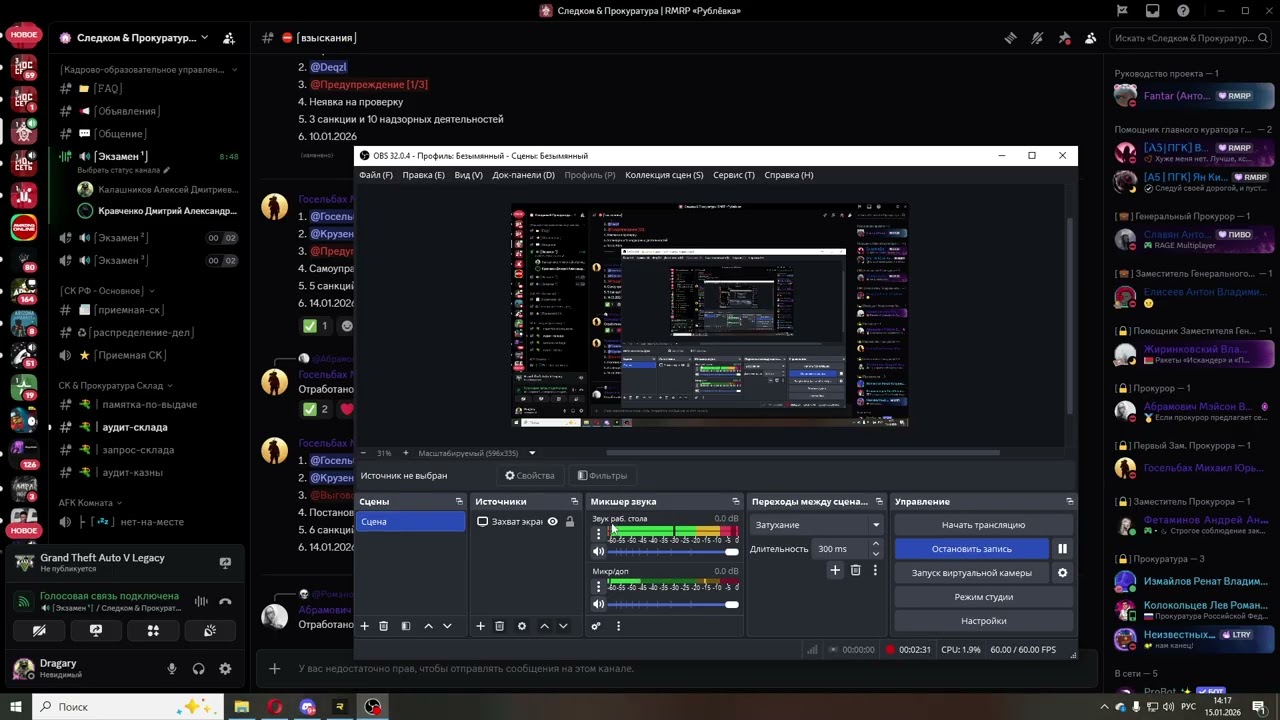The image size is (1280, 720).
Task: Adjust Микр/доп volume slider
Action: [673, 605]
